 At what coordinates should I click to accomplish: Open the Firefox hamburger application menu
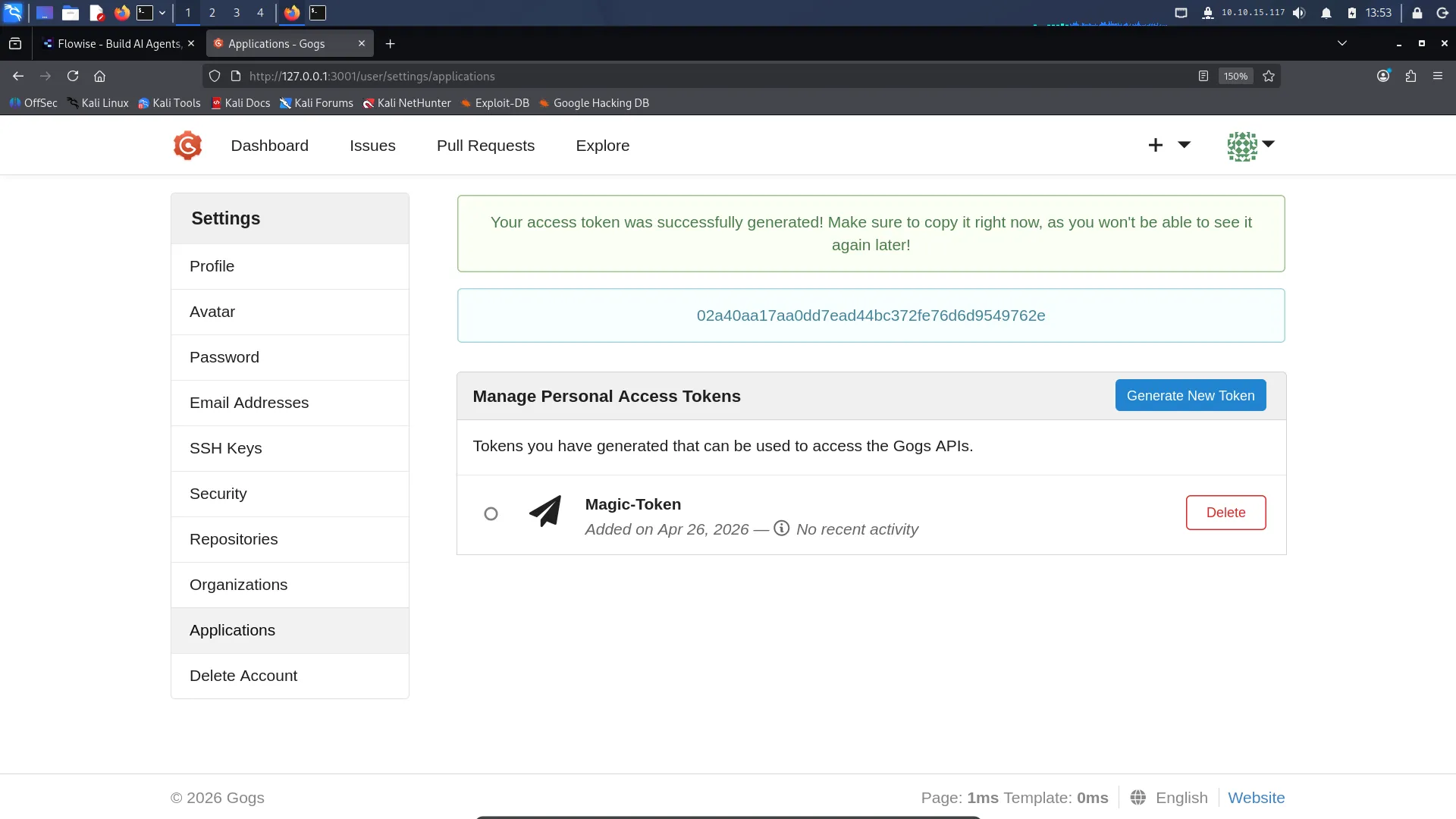(x=1438, y=76)
